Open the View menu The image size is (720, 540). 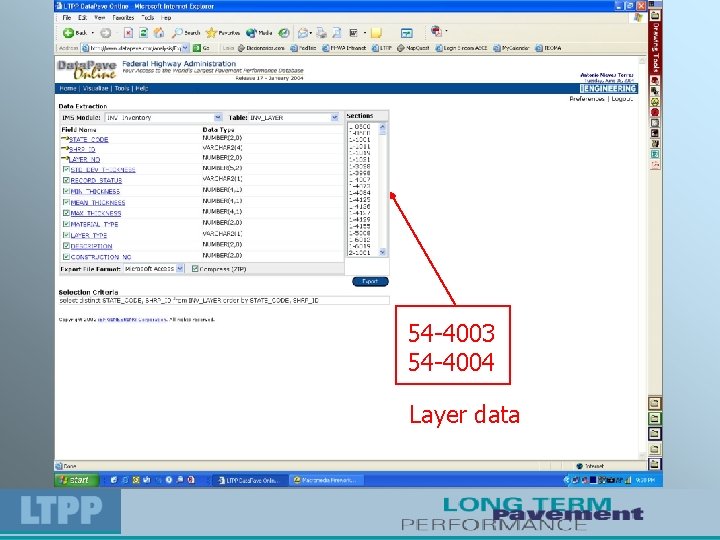tap(100, 17)
